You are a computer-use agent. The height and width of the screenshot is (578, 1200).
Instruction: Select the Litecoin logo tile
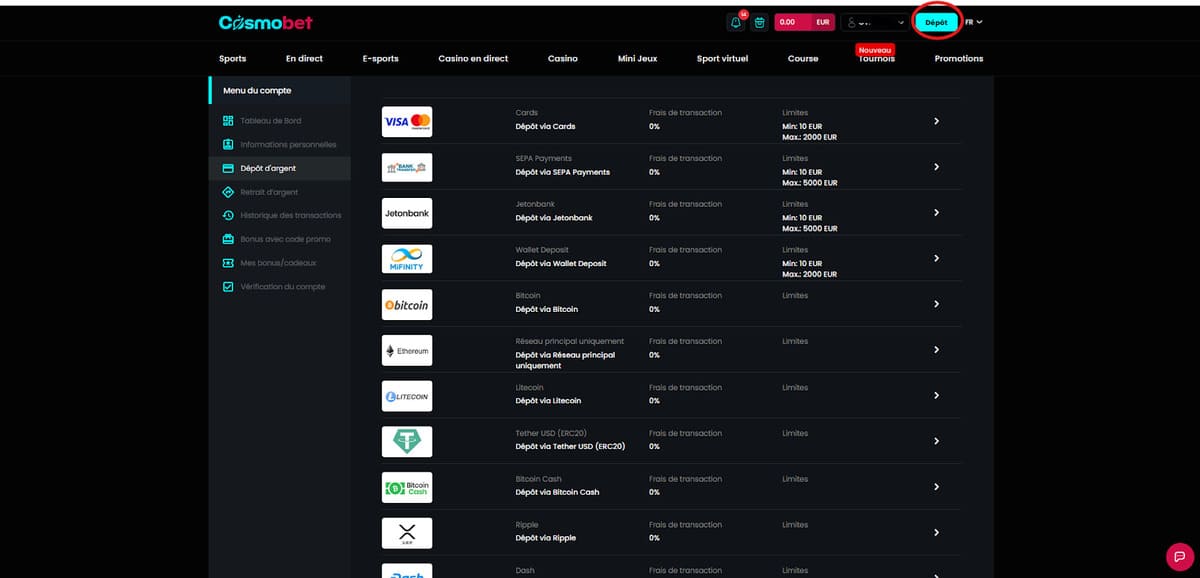click(x=407, y=396)
